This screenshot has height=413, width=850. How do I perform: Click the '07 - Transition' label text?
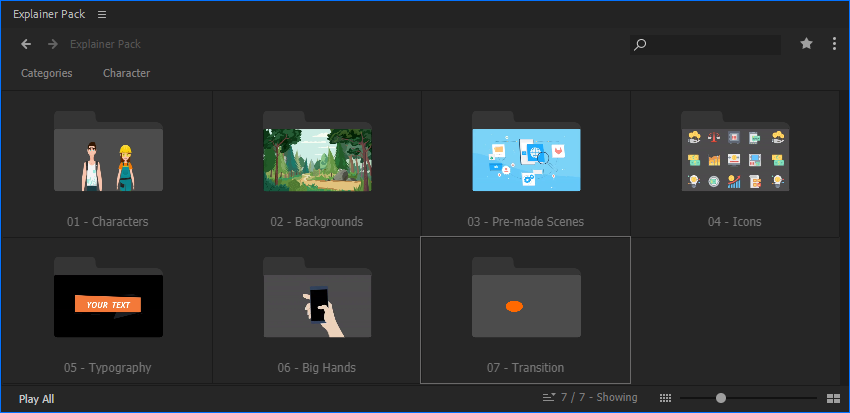(525, 367)
